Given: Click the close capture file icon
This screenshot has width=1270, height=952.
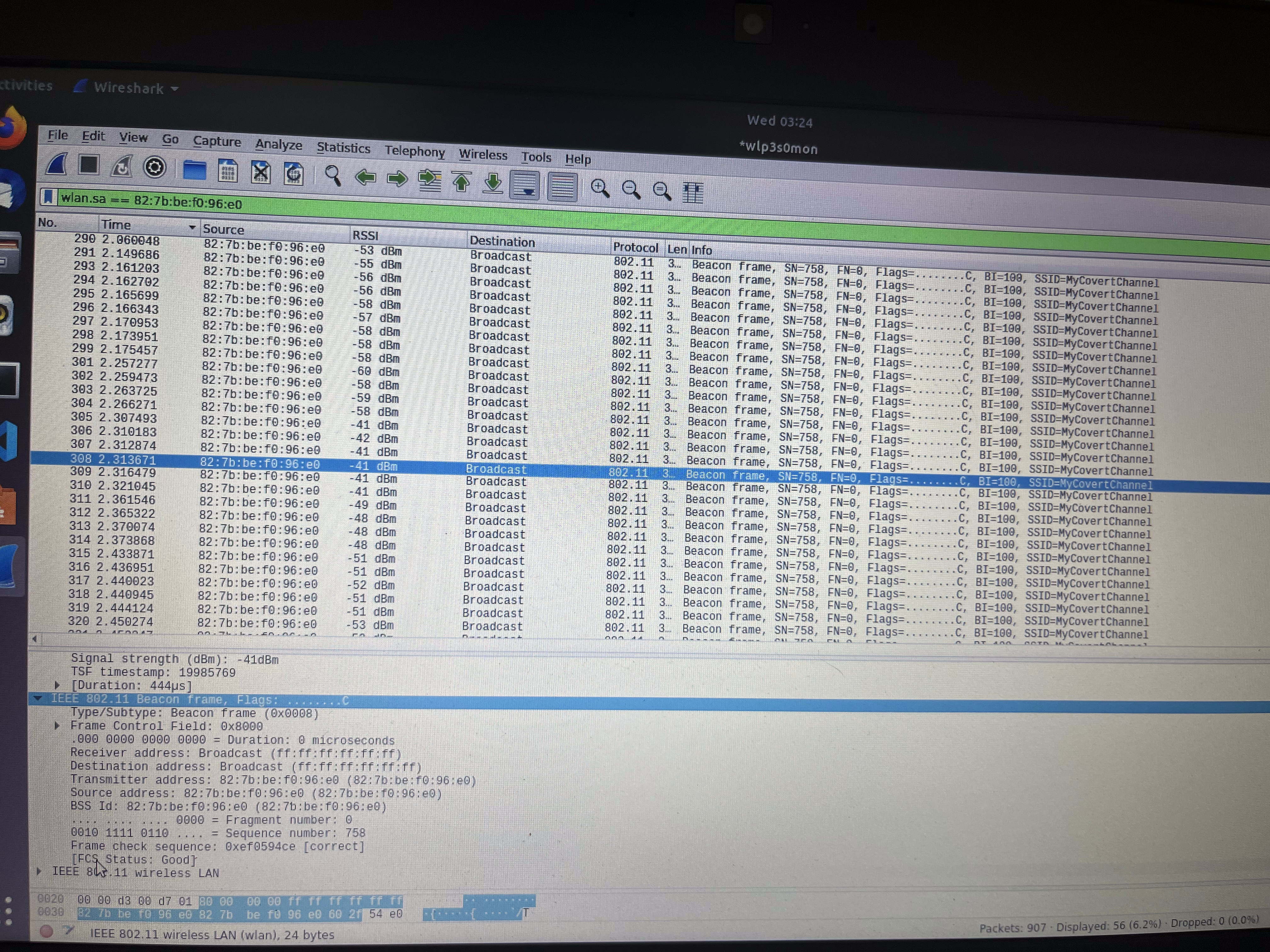Looking at the screenshot, I should point(261,172).
